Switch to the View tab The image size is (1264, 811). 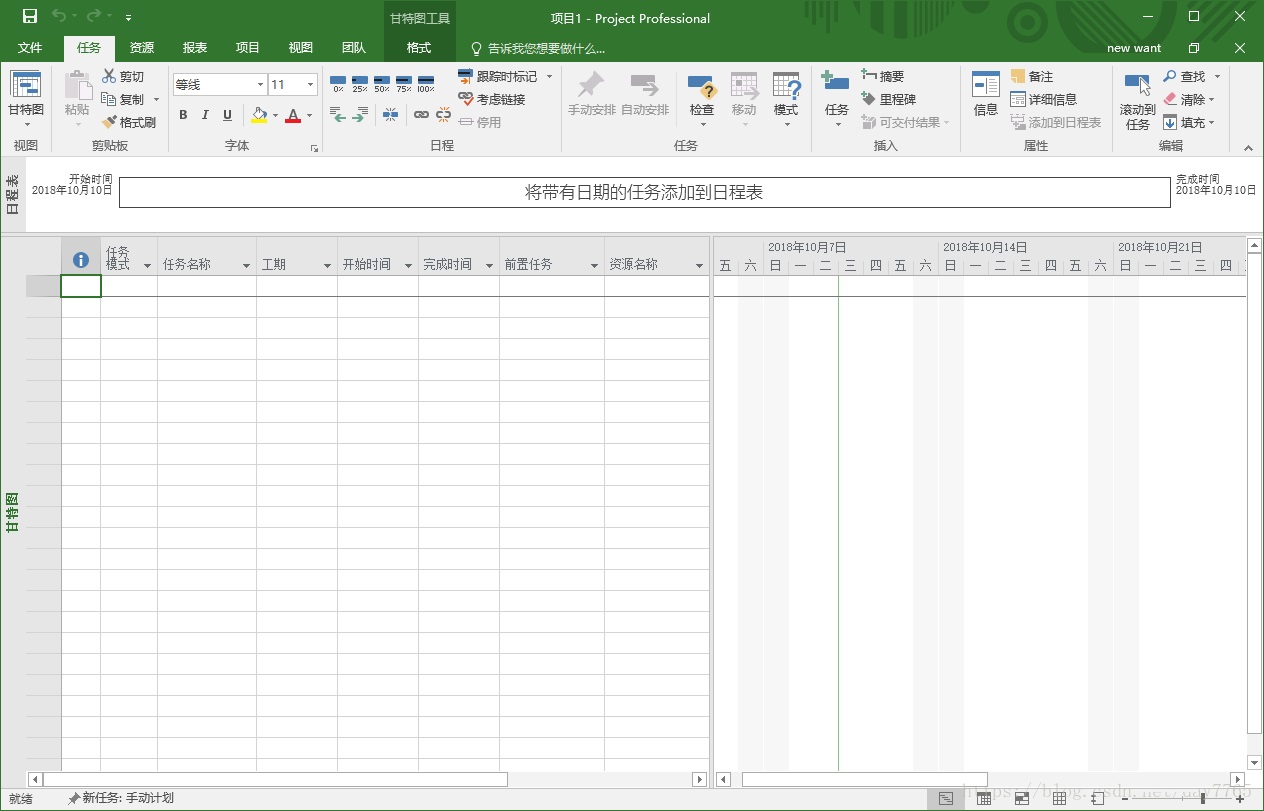301,48
